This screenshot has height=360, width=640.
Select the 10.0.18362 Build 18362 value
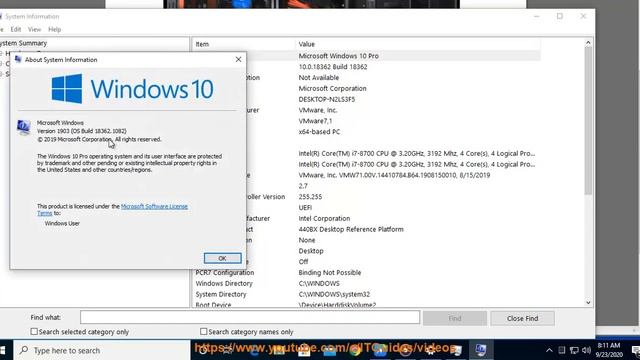pyautogui.click(x=333, y=67)
